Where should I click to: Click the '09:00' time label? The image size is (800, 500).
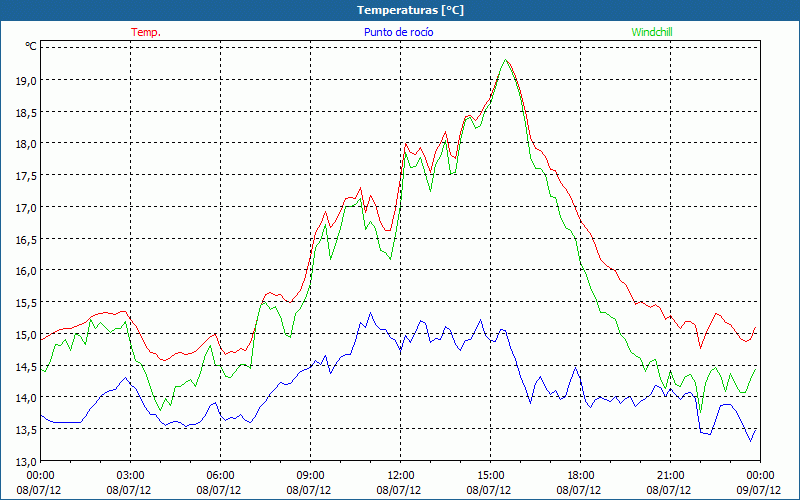(x=311, y=476)
